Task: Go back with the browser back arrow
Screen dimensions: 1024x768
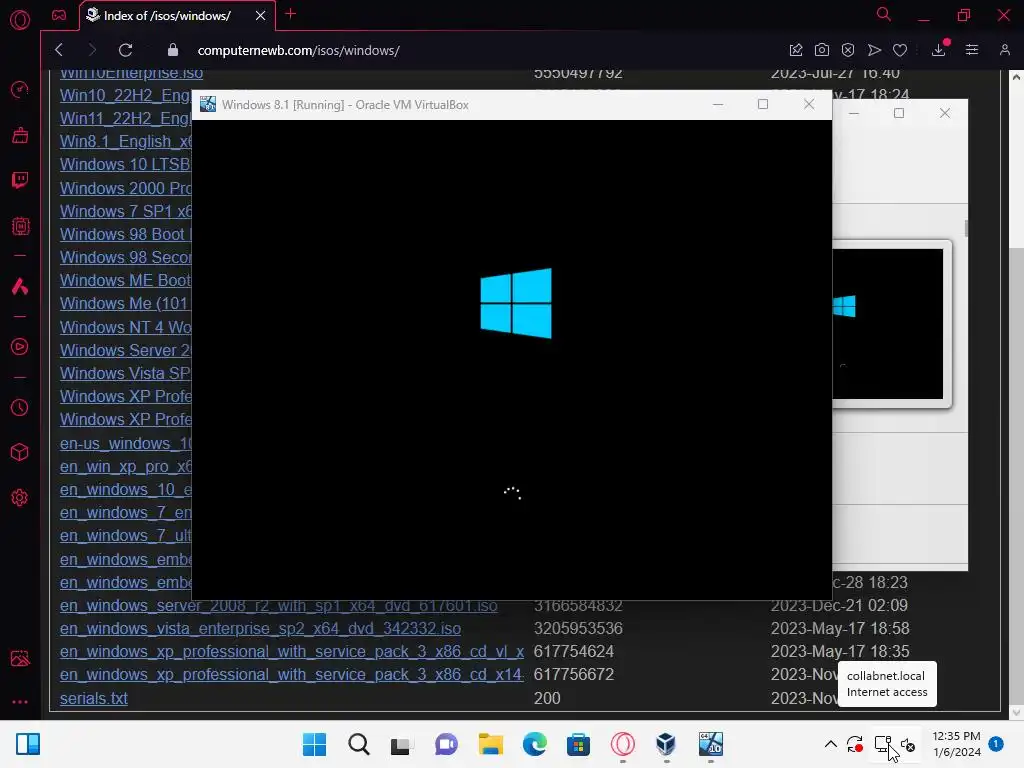Action: 59,50
